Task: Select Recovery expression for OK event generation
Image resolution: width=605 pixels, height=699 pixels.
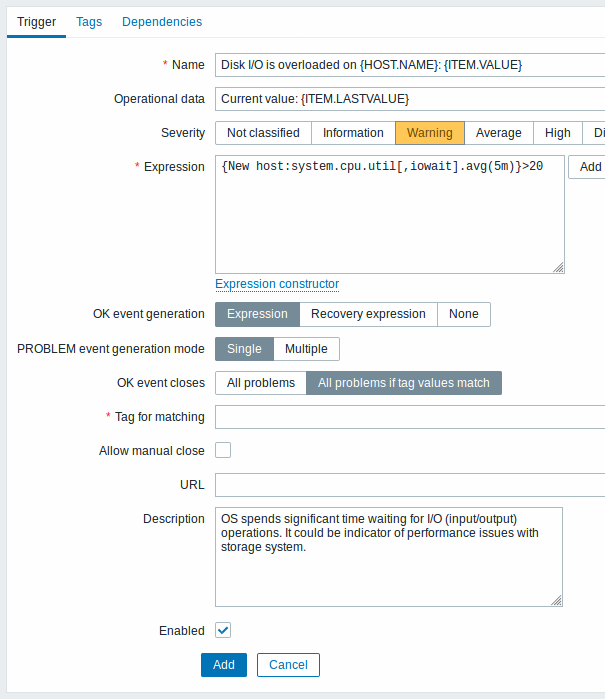Action: (x=368, y=314)
